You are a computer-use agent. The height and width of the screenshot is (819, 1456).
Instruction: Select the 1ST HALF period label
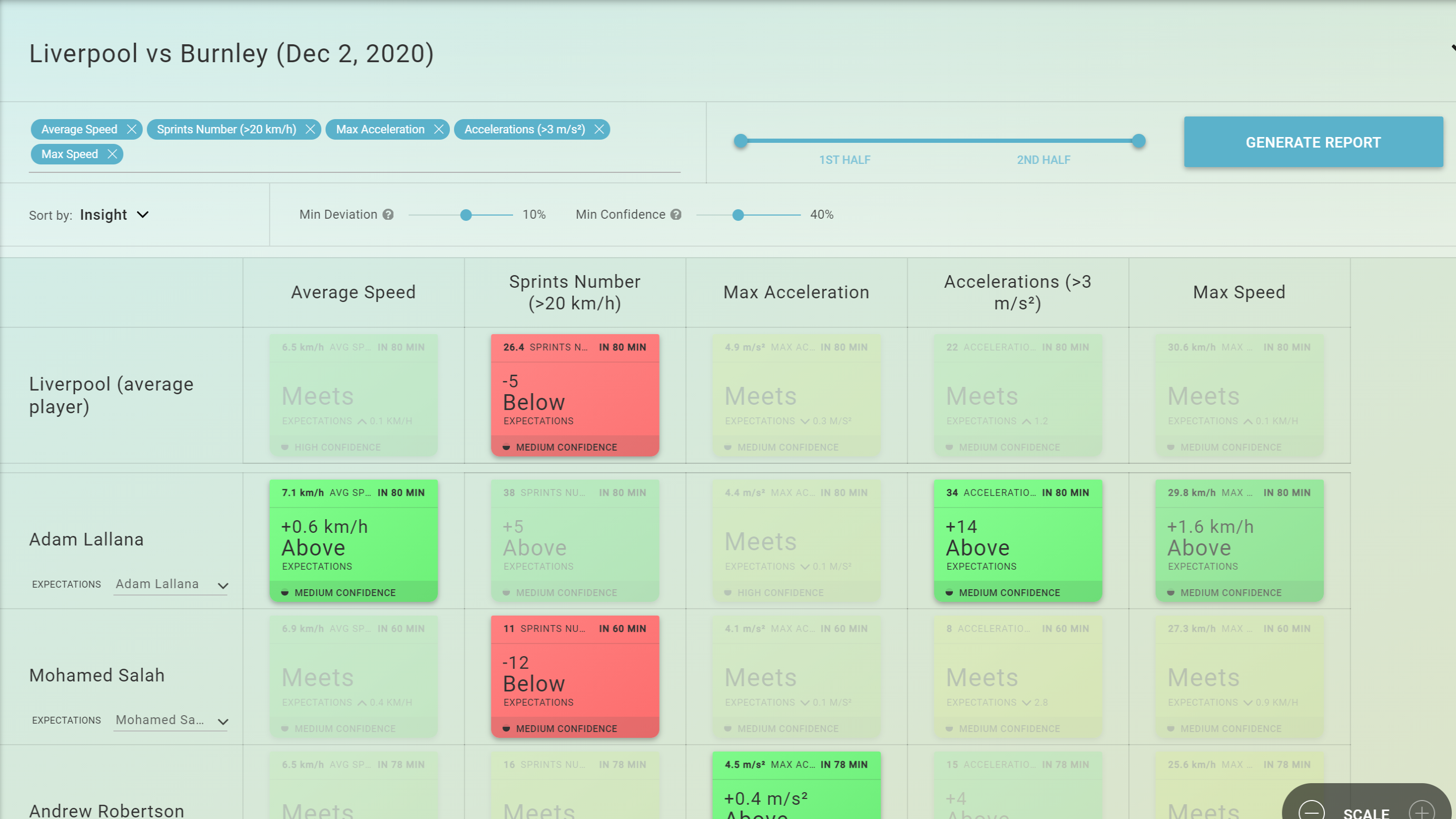click(x=844, y=160)
